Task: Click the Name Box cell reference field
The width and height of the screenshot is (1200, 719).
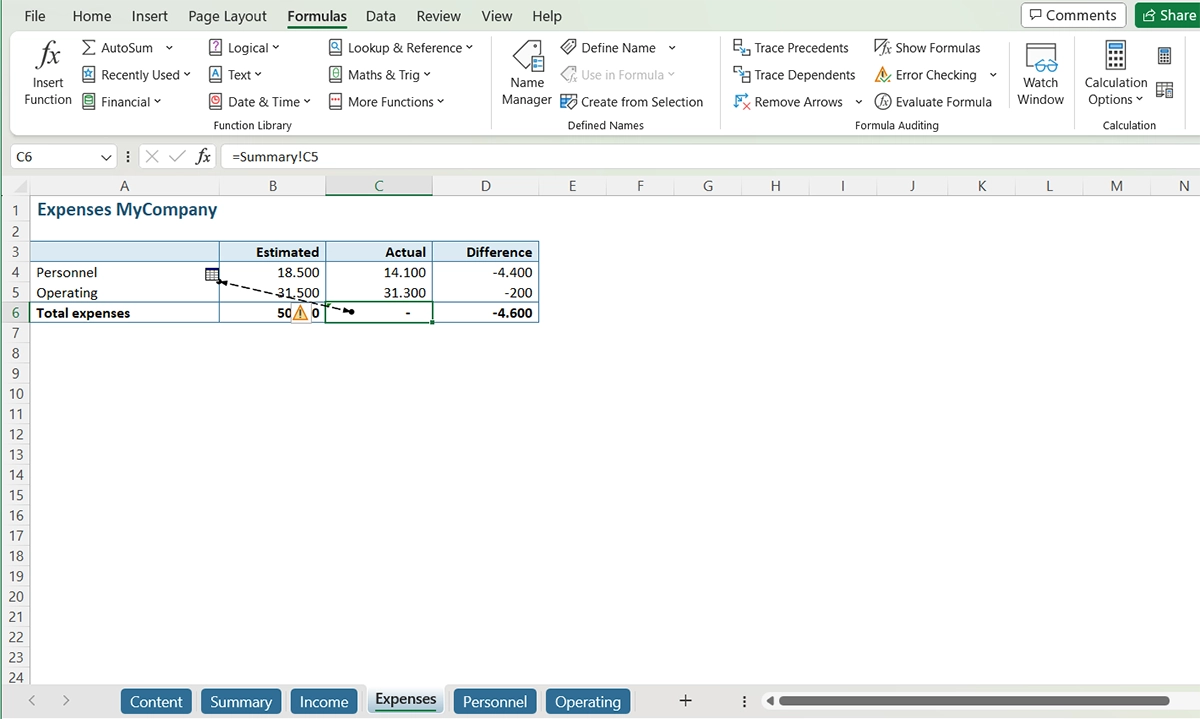Action: [55, 156]
